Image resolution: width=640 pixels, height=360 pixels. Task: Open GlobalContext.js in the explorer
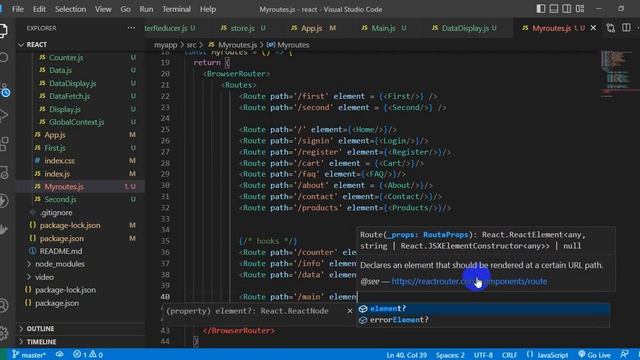pyautogui.click(x=80, y=122)
